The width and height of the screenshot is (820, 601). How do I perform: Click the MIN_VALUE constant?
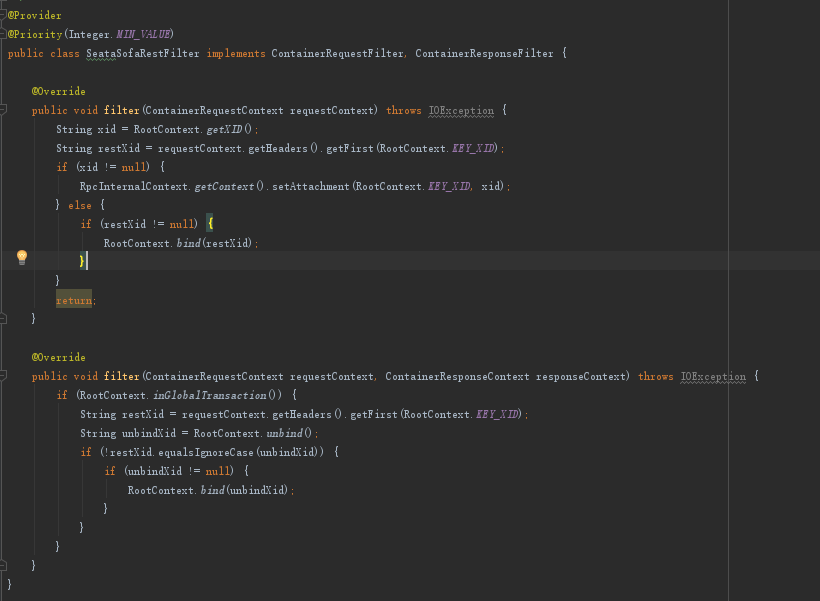coord(143,35)
